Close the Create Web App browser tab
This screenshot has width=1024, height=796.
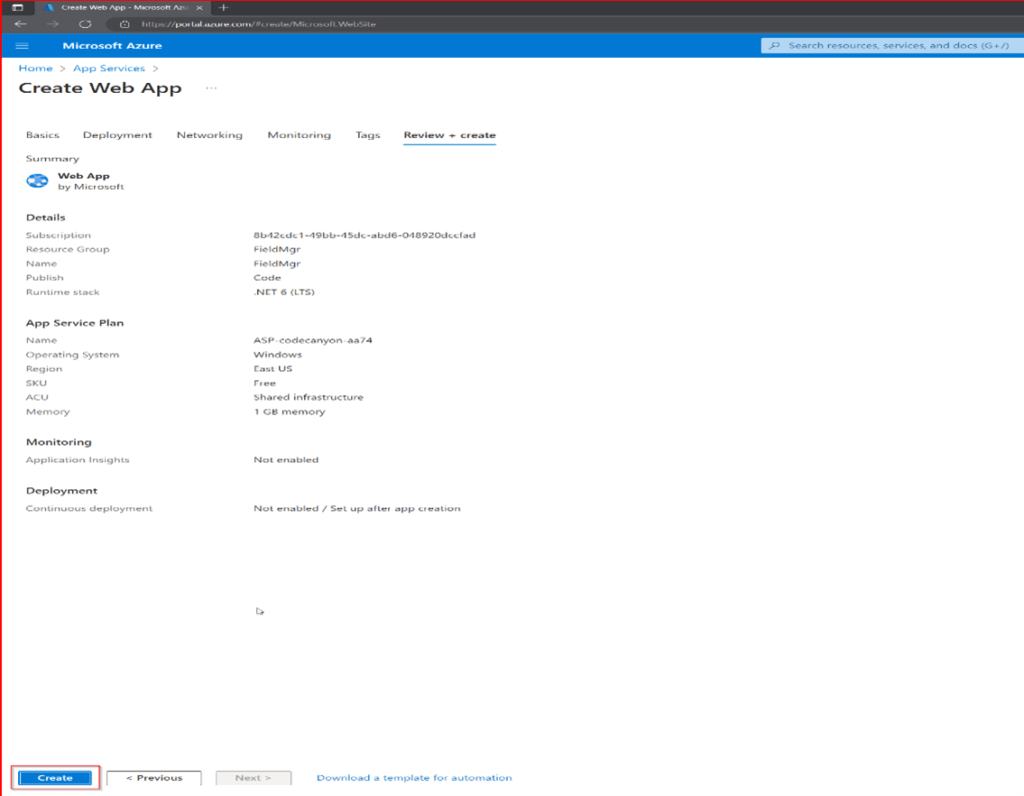(199, 7)
